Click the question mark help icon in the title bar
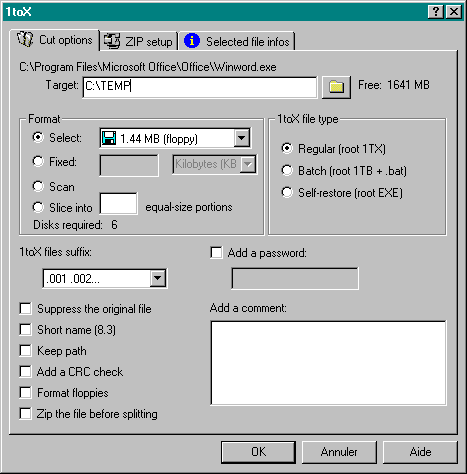Image resolution: width=467 pixels, height=474 pixels. (x=436, y=12)
